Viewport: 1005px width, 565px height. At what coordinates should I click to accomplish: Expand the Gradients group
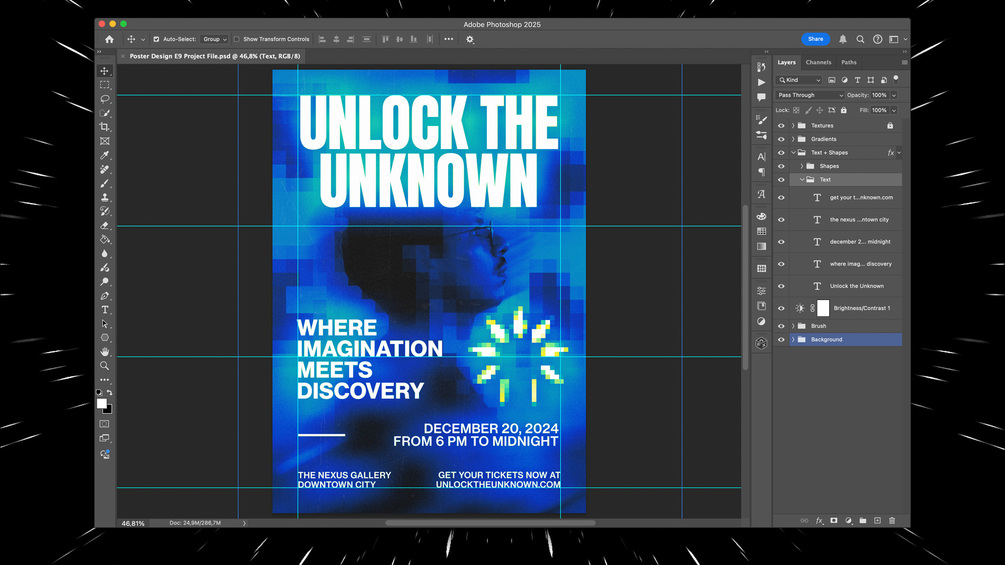click(x=793, y=139)
